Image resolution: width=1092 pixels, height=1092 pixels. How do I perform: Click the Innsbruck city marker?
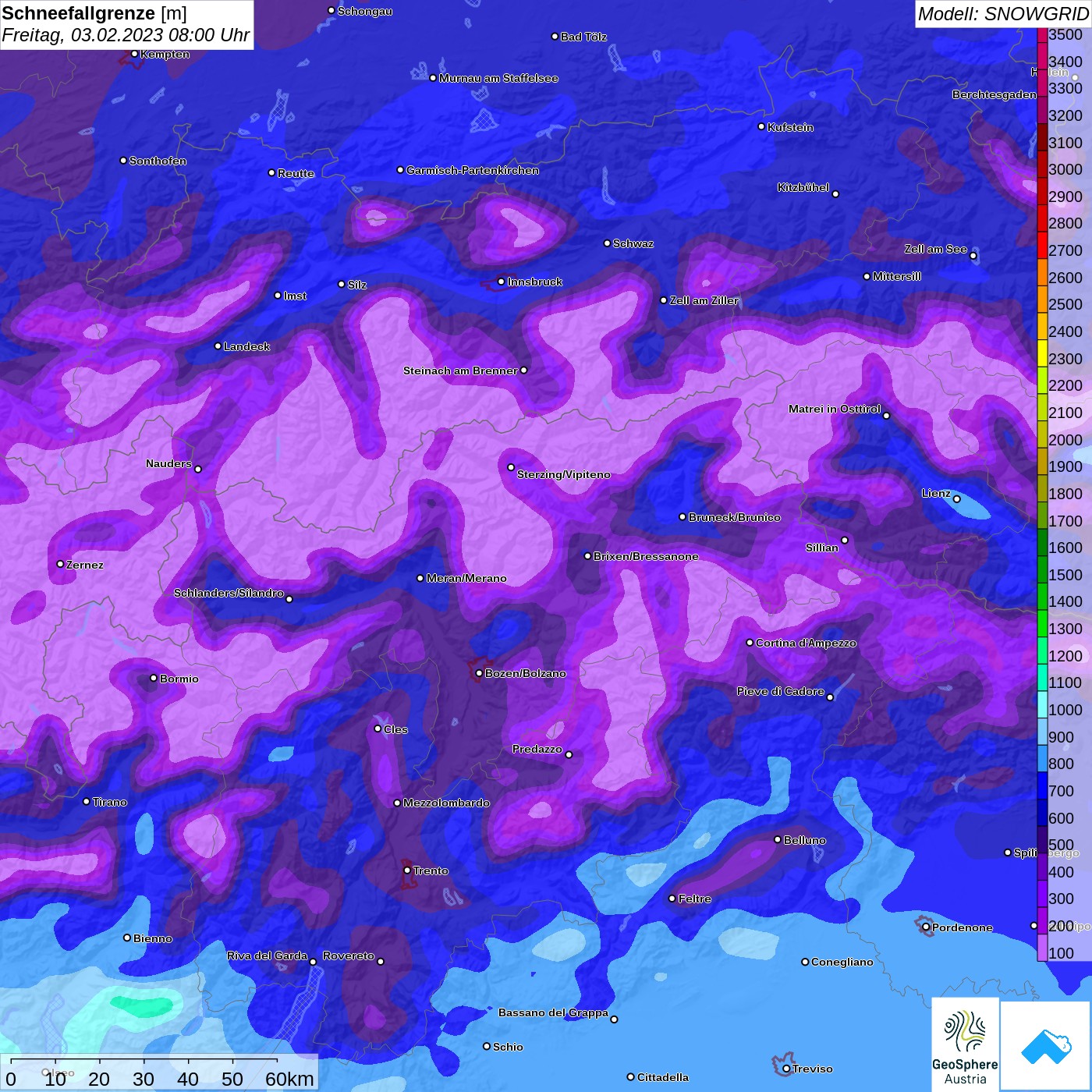click(501, 282)
